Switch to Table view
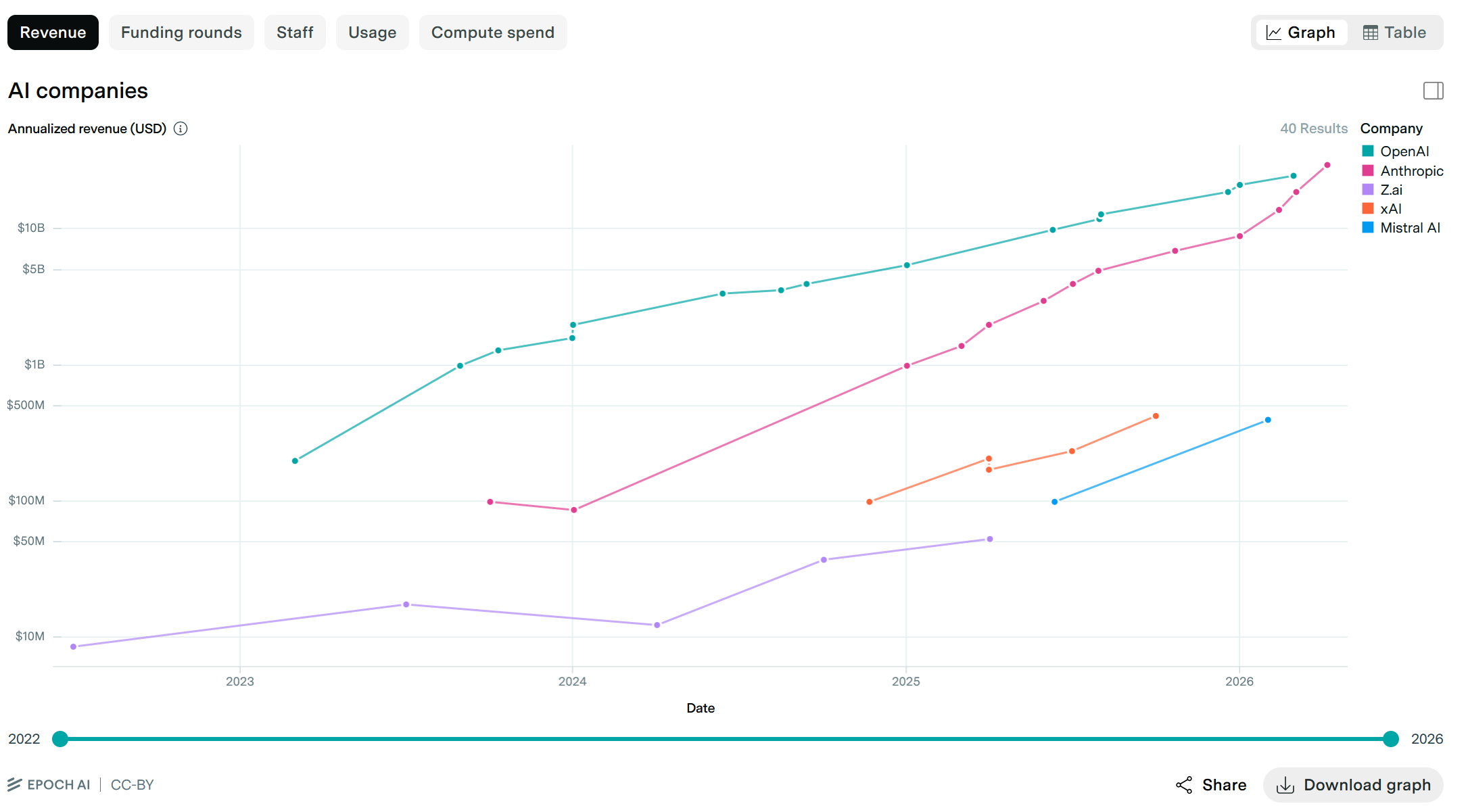This screenshot has width=1468, height=812. click(1394, 32)
